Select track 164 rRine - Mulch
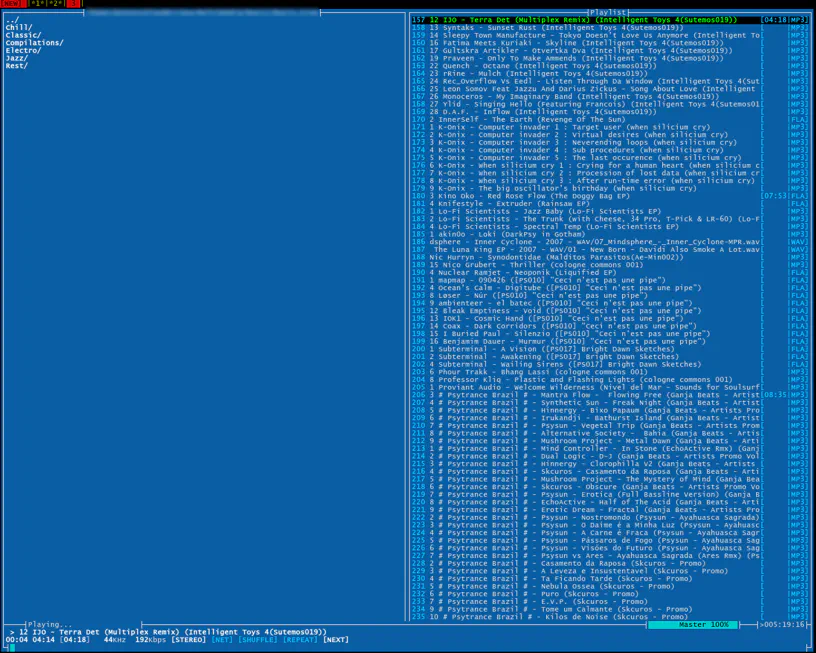 point(610,73)
